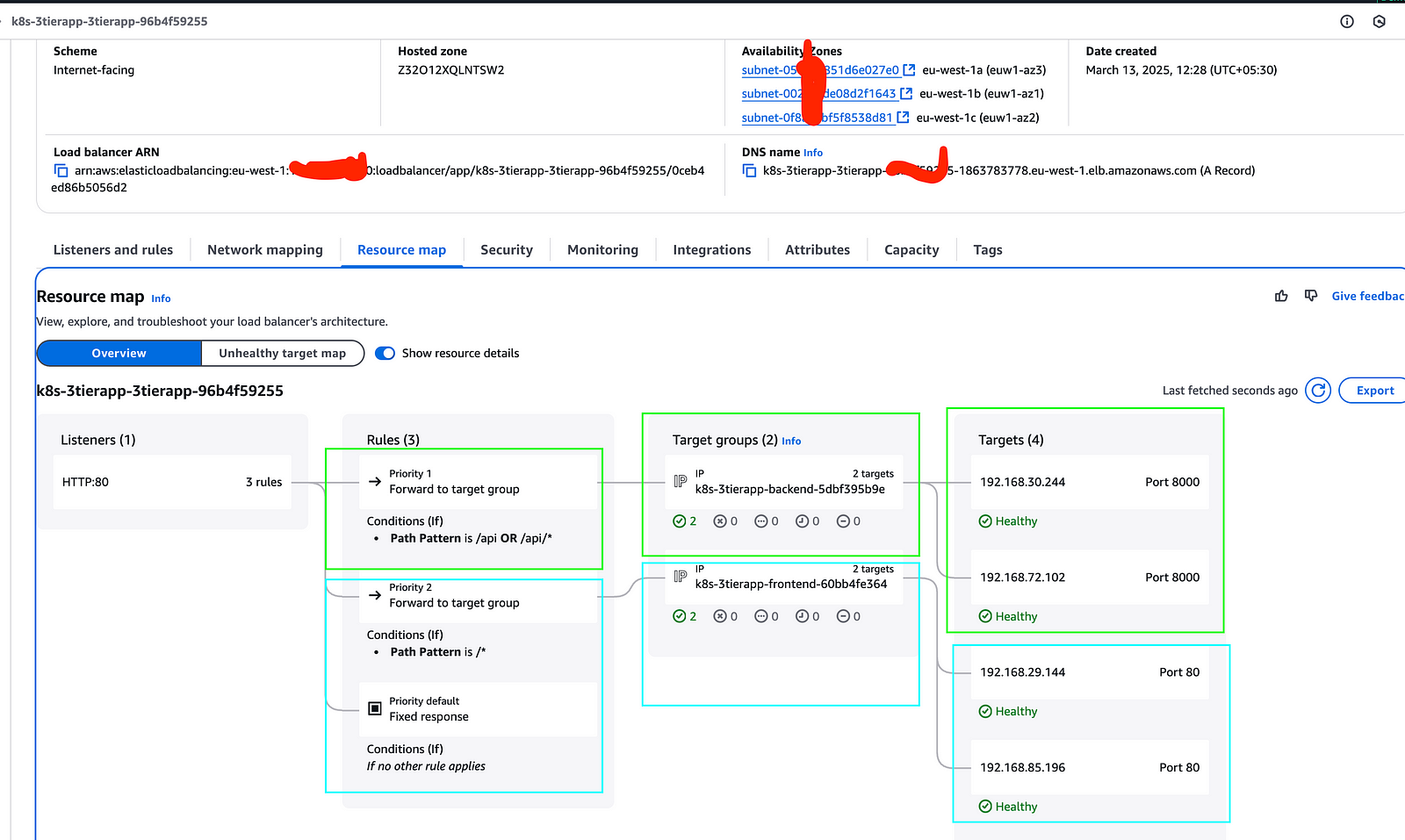Screen dimensions: 1405x840
Task: Select the Overview view option
Action: (x=119, y=353)
